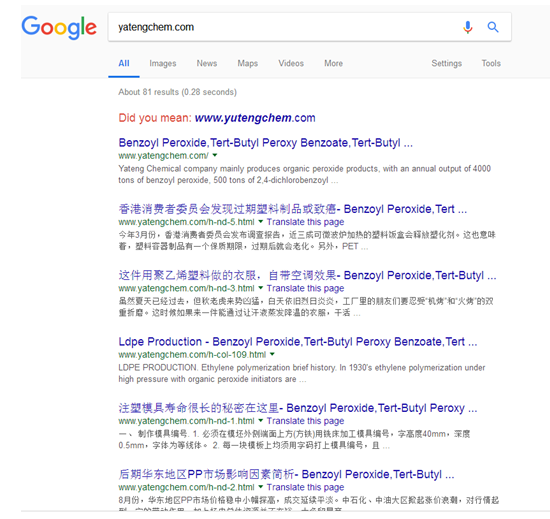550x519 pixels.
Task: Expand the More menu
Action: pyautogui.click(x=333, y=63)
